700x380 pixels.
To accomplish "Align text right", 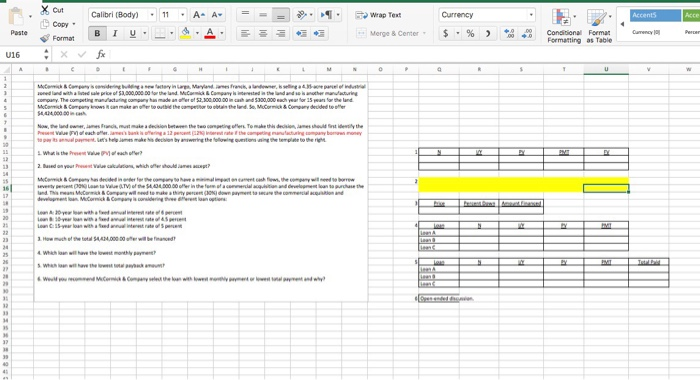I will coord(280,33).
